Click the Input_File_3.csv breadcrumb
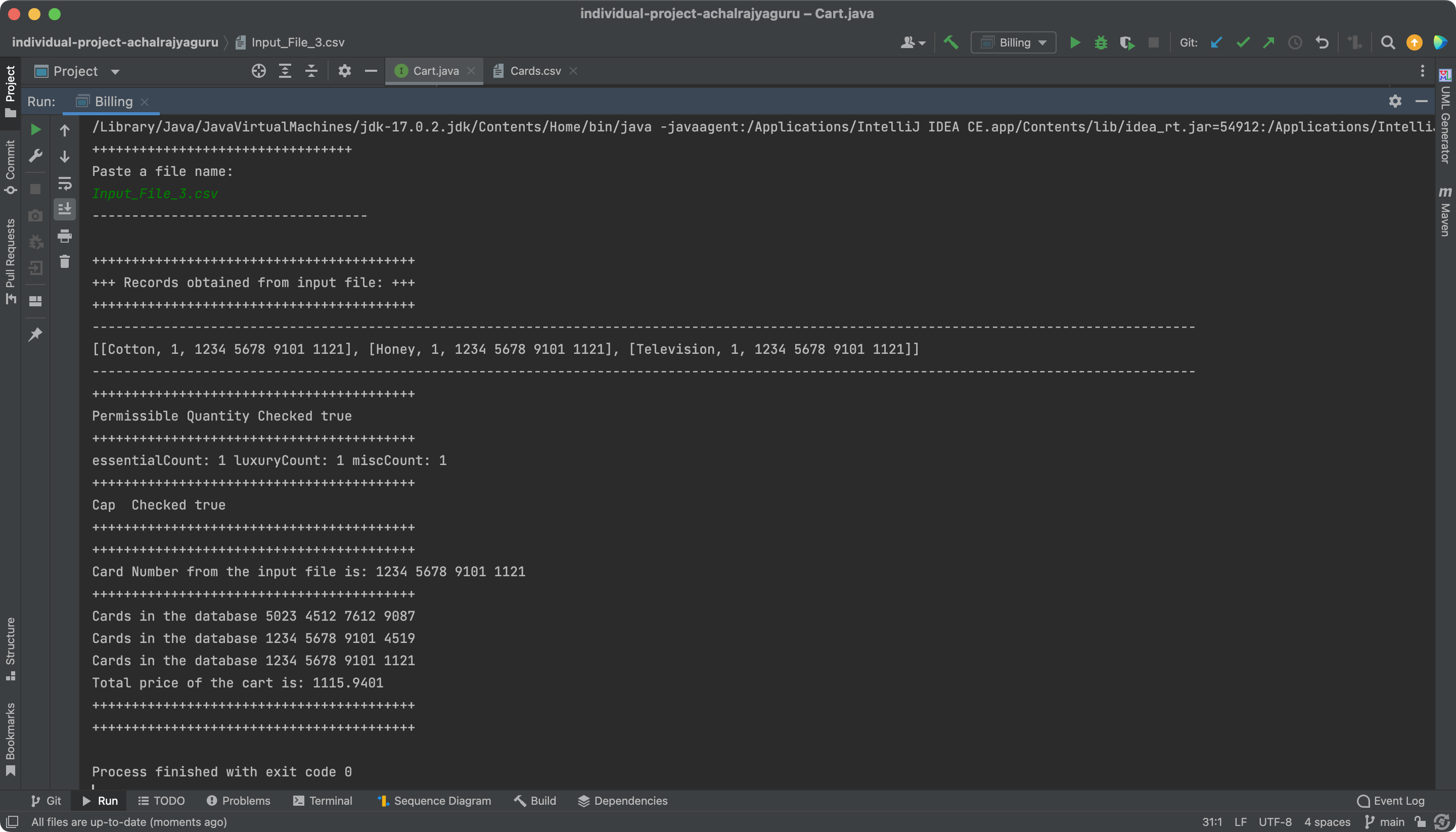 tap(290, 42)
